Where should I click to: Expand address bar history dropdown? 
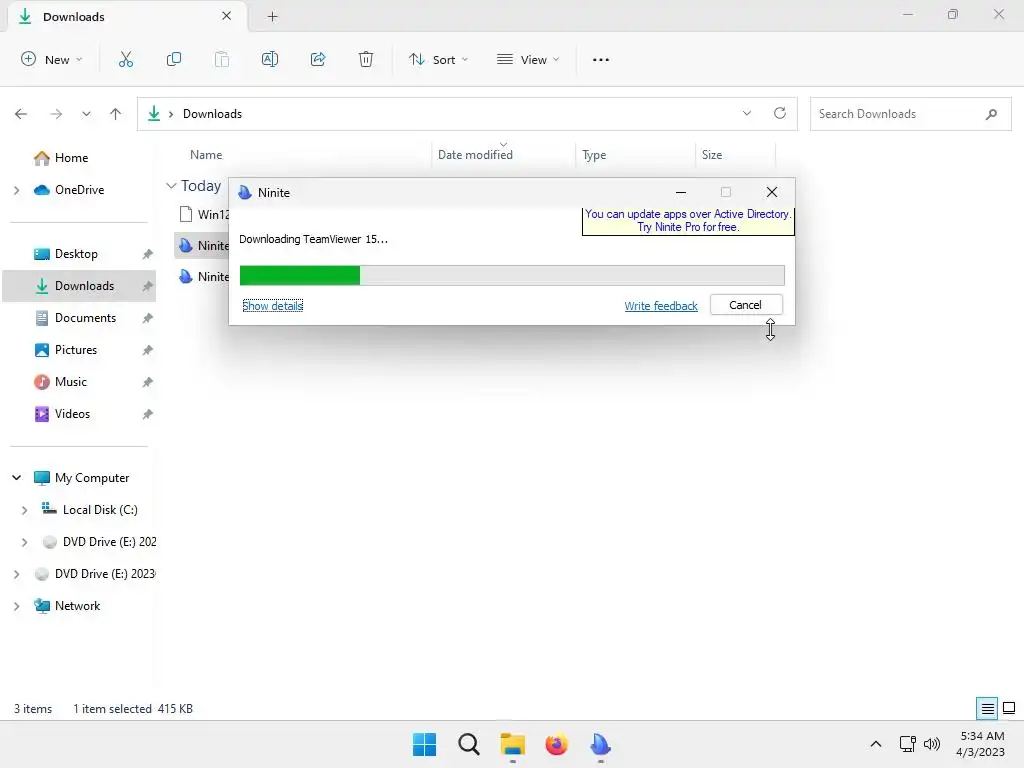[747, 113]
